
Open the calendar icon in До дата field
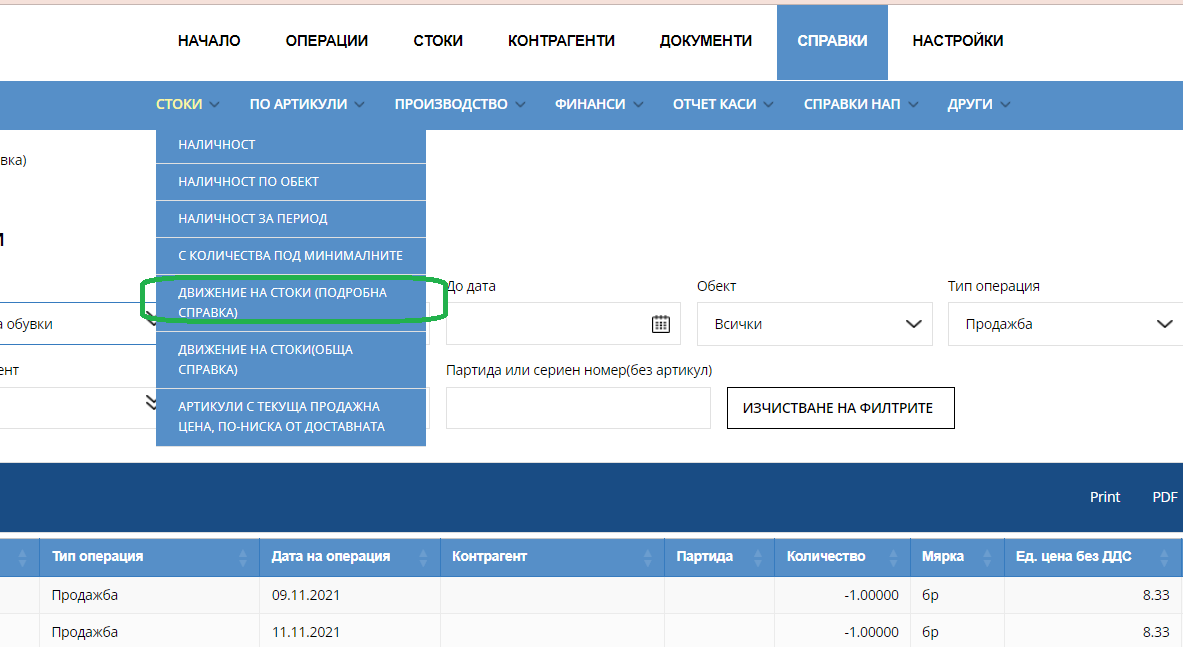660,324
